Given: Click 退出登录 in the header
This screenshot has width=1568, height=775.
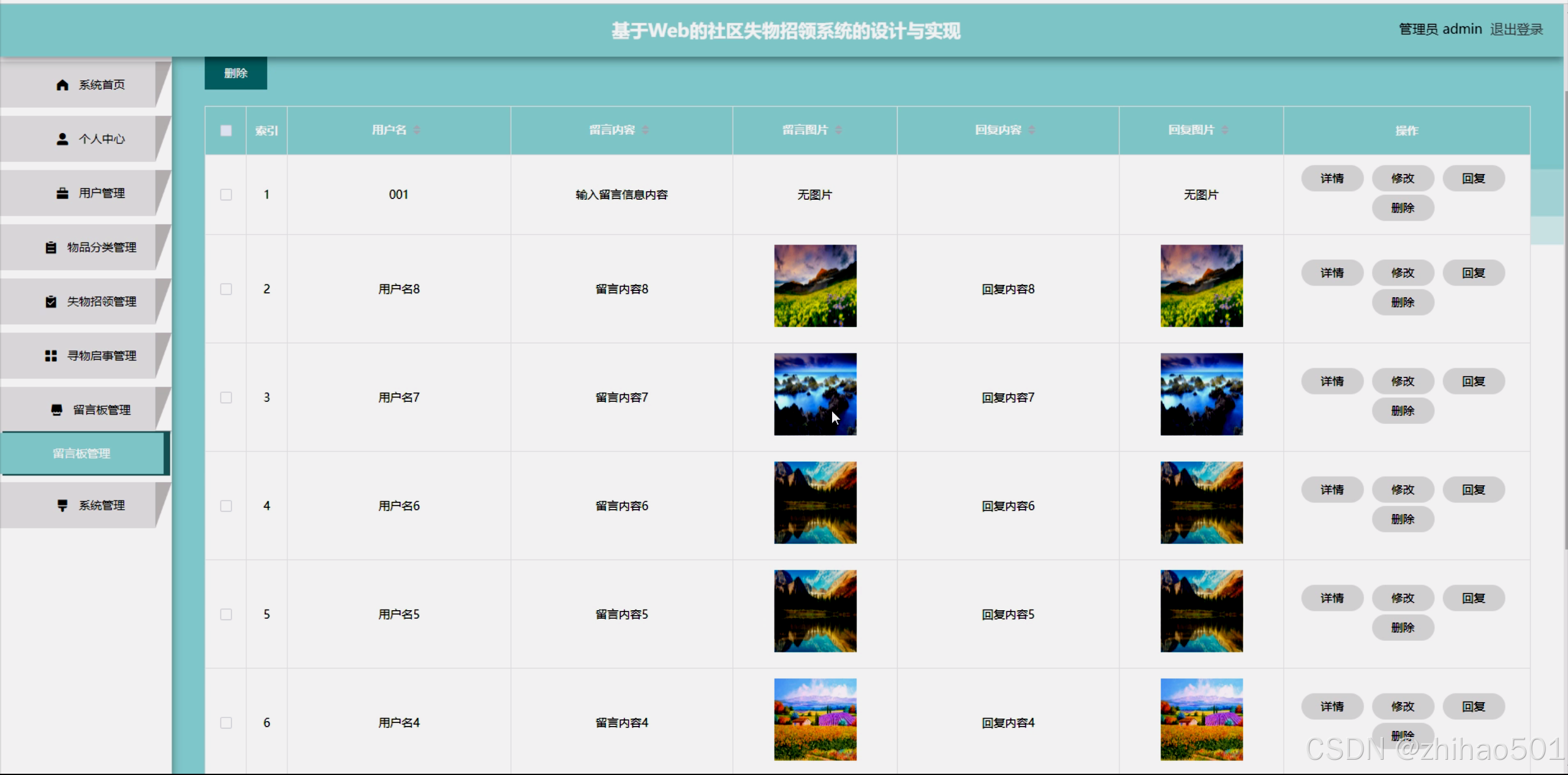Looking at the screenshot, I should pos(1516,29).
